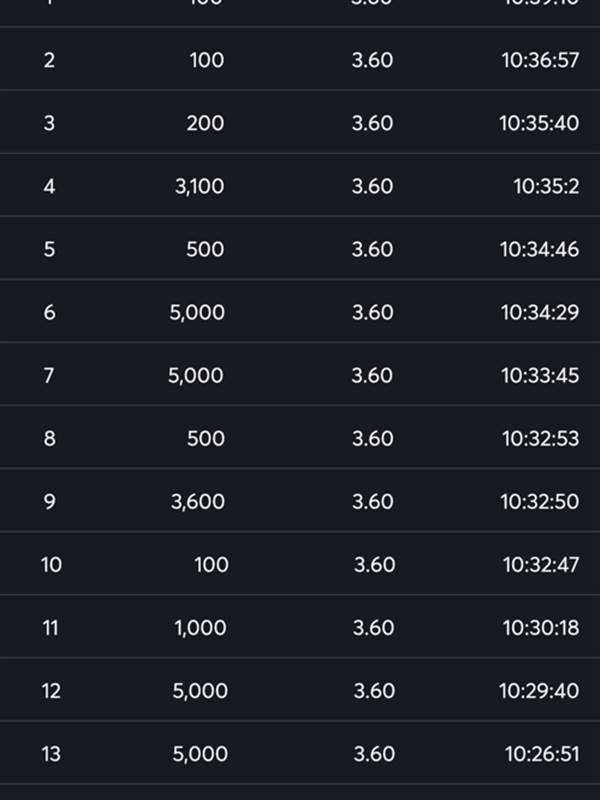
Task: Select the 5,000 volume in row 6
Action: [x=197, y=312]
